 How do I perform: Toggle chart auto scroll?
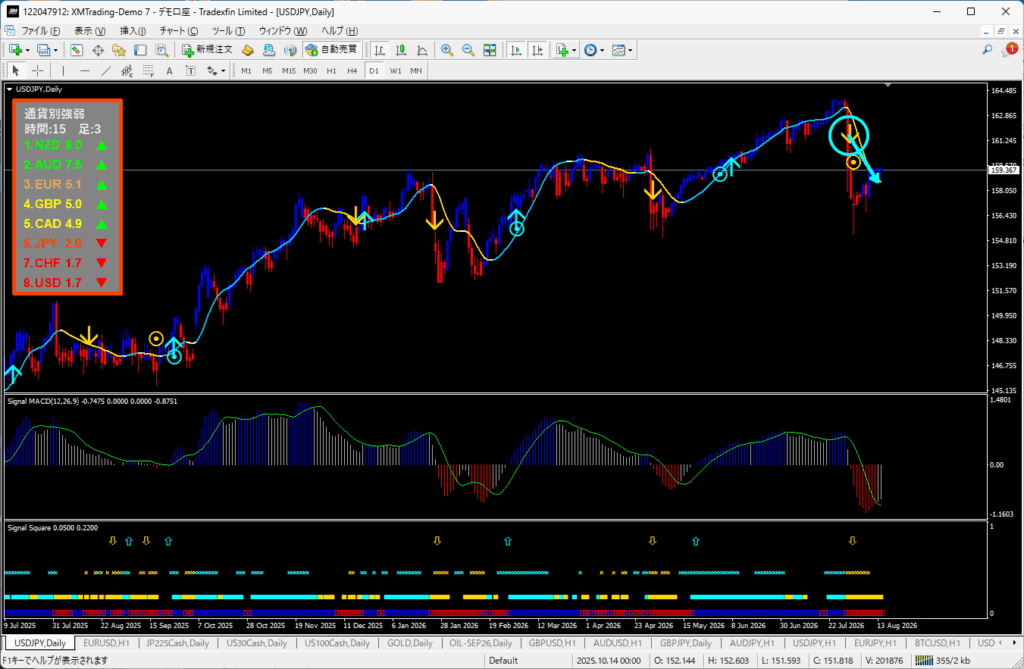coord(516,50)
